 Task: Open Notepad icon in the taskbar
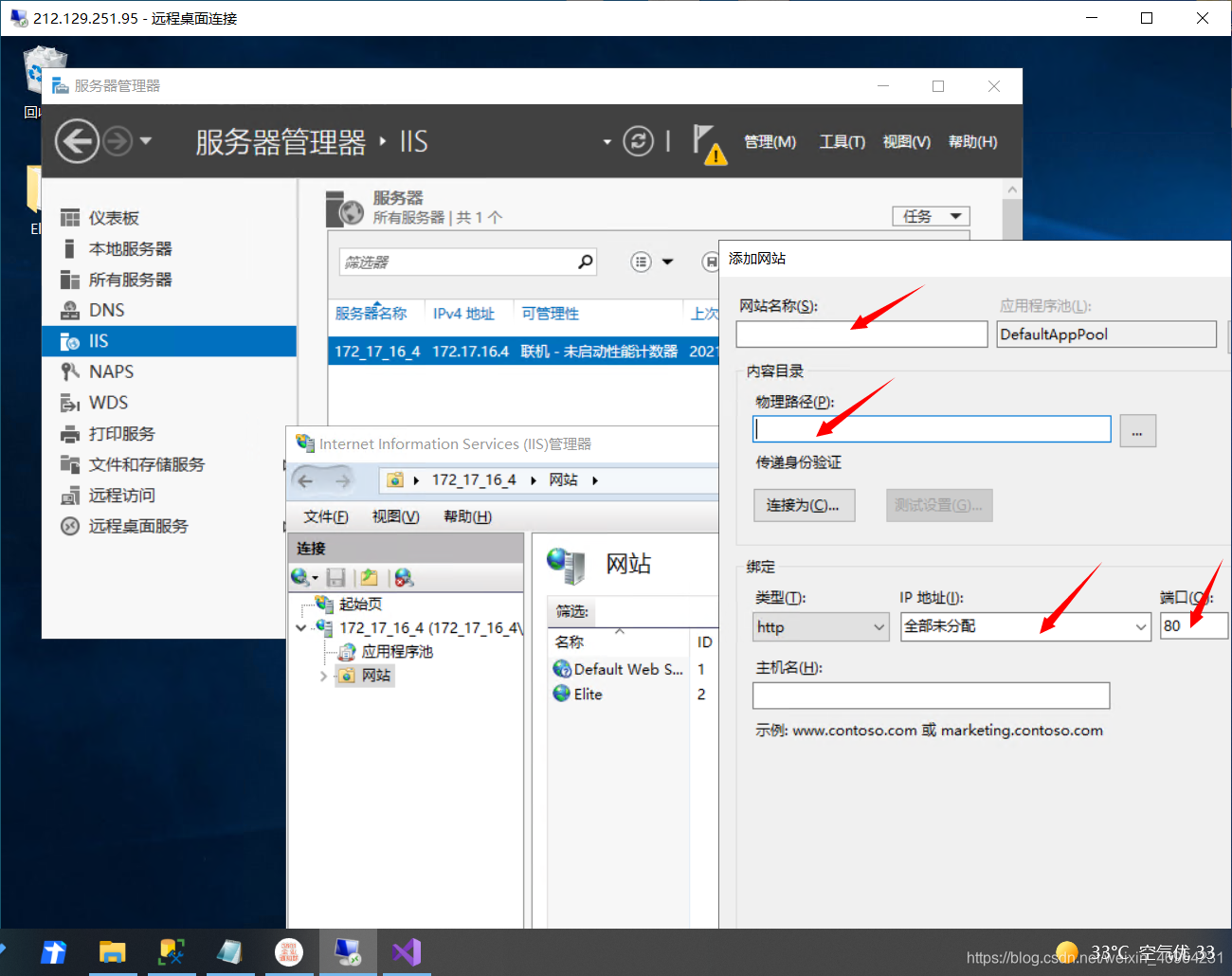tap(230, 952)
